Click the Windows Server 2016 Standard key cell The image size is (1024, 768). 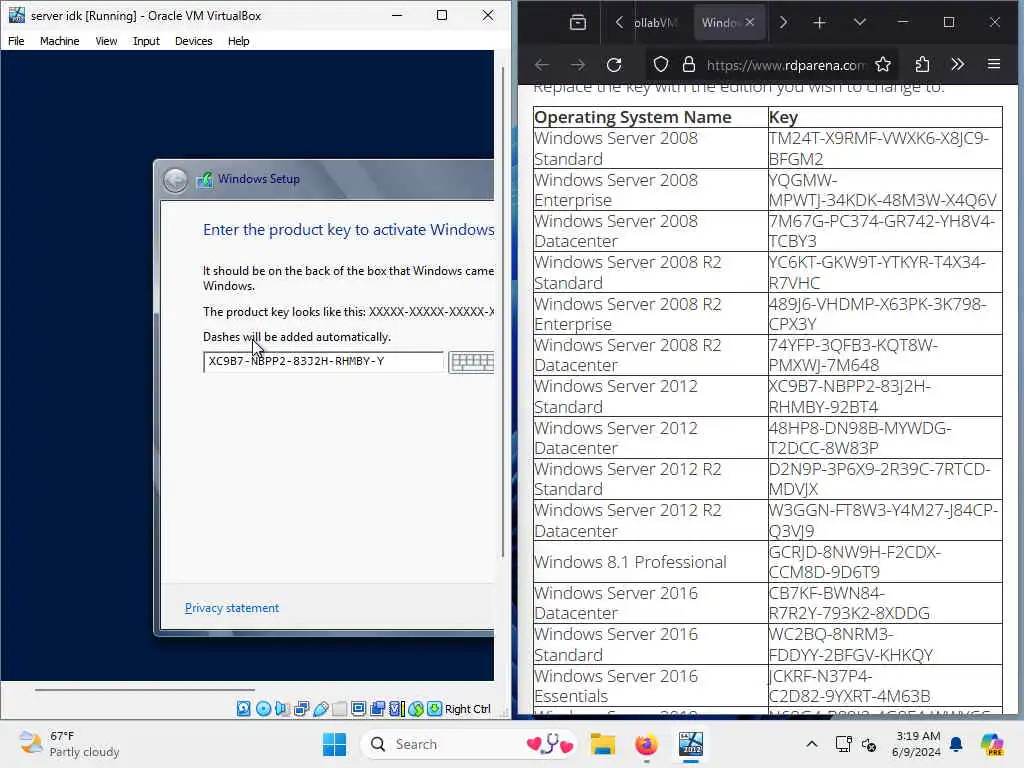(x=885, y=644)
